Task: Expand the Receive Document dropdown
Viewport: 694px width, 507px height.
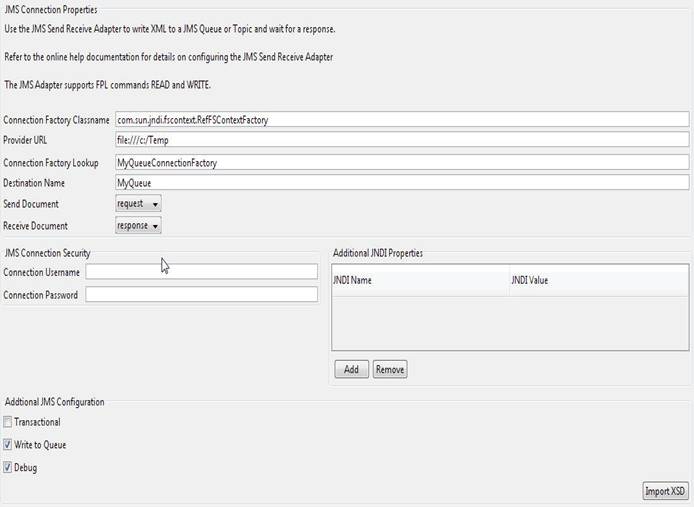Action: coord(138,225)
